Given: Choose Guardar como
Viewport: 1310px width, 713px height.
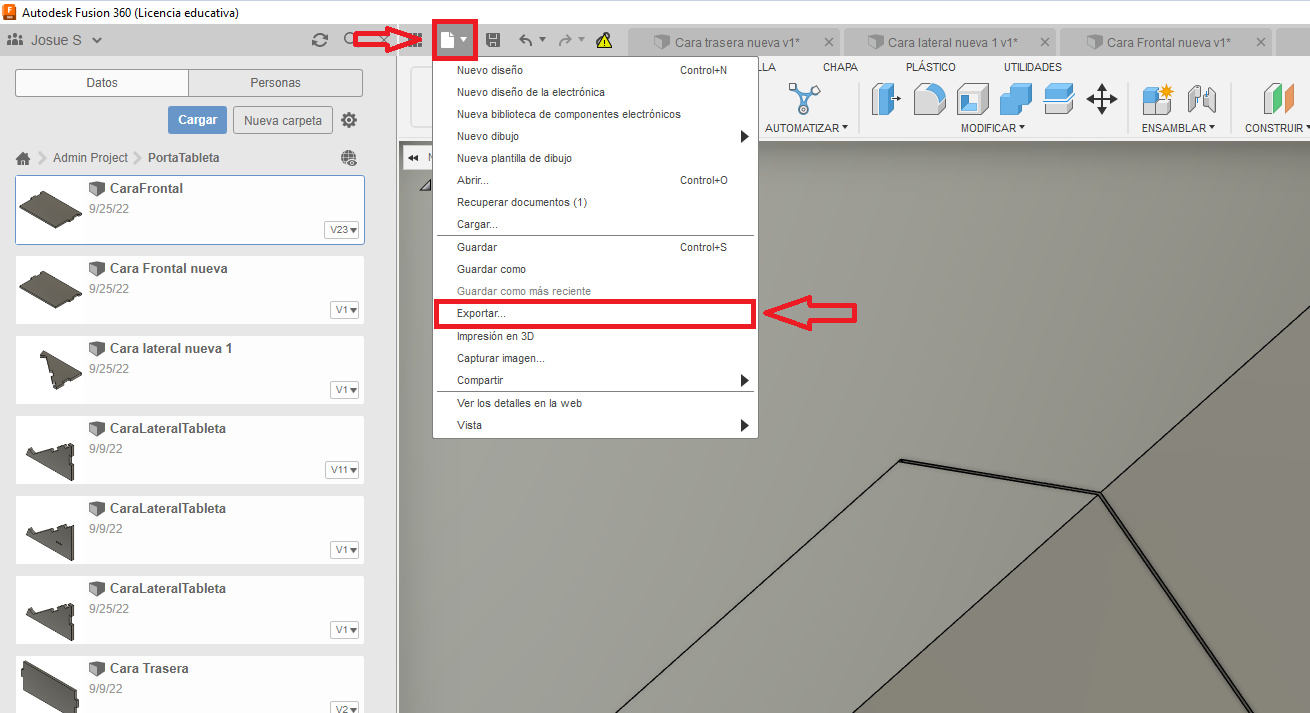Looking at the screenshot, I should (595, 269).
